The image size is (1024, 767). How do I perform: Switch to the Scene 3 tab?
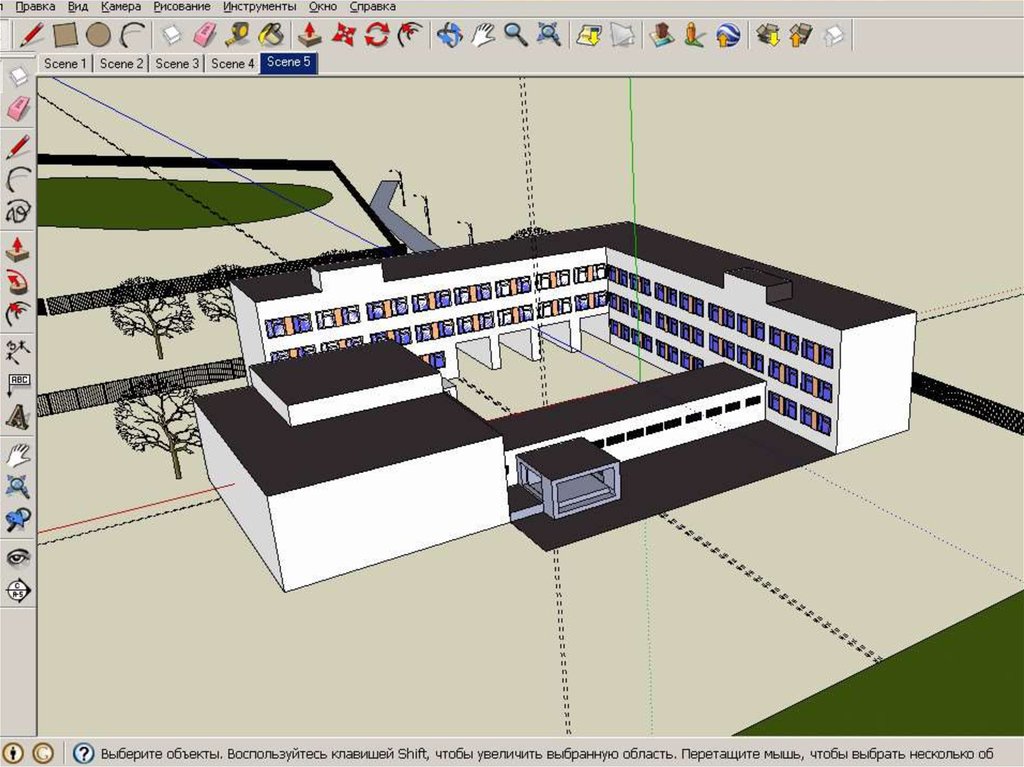tap(178, 64)
